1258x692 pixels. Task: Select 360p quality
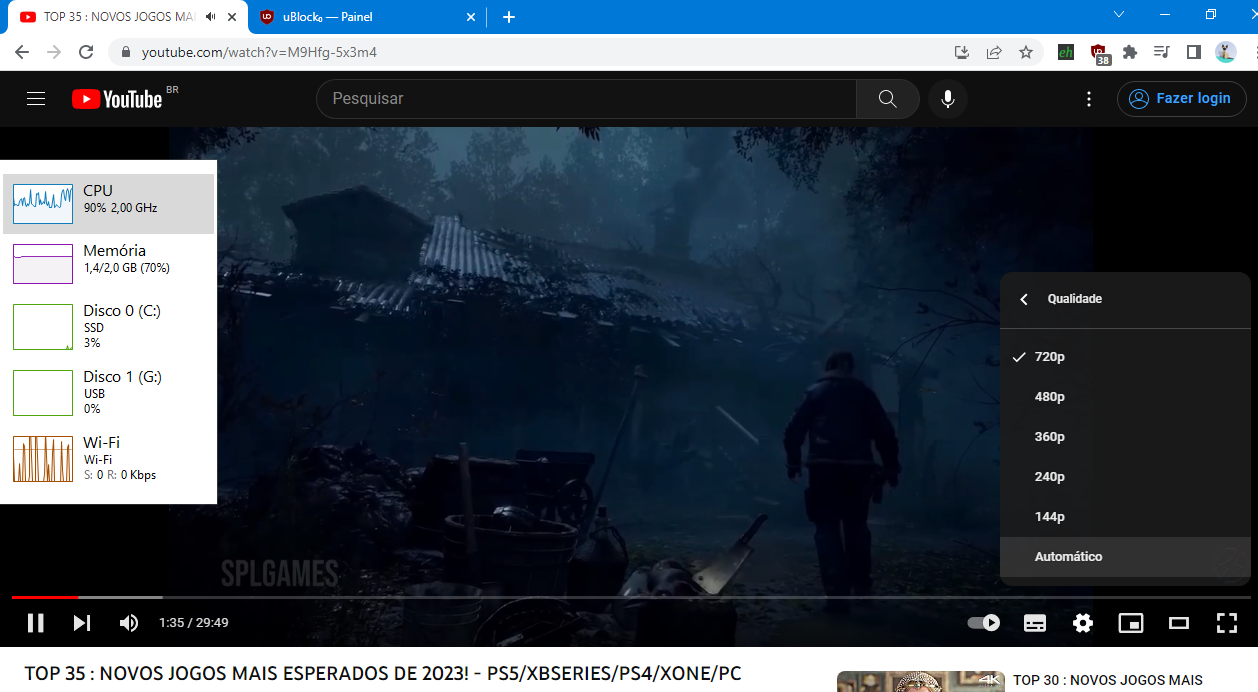point(1125,437)
